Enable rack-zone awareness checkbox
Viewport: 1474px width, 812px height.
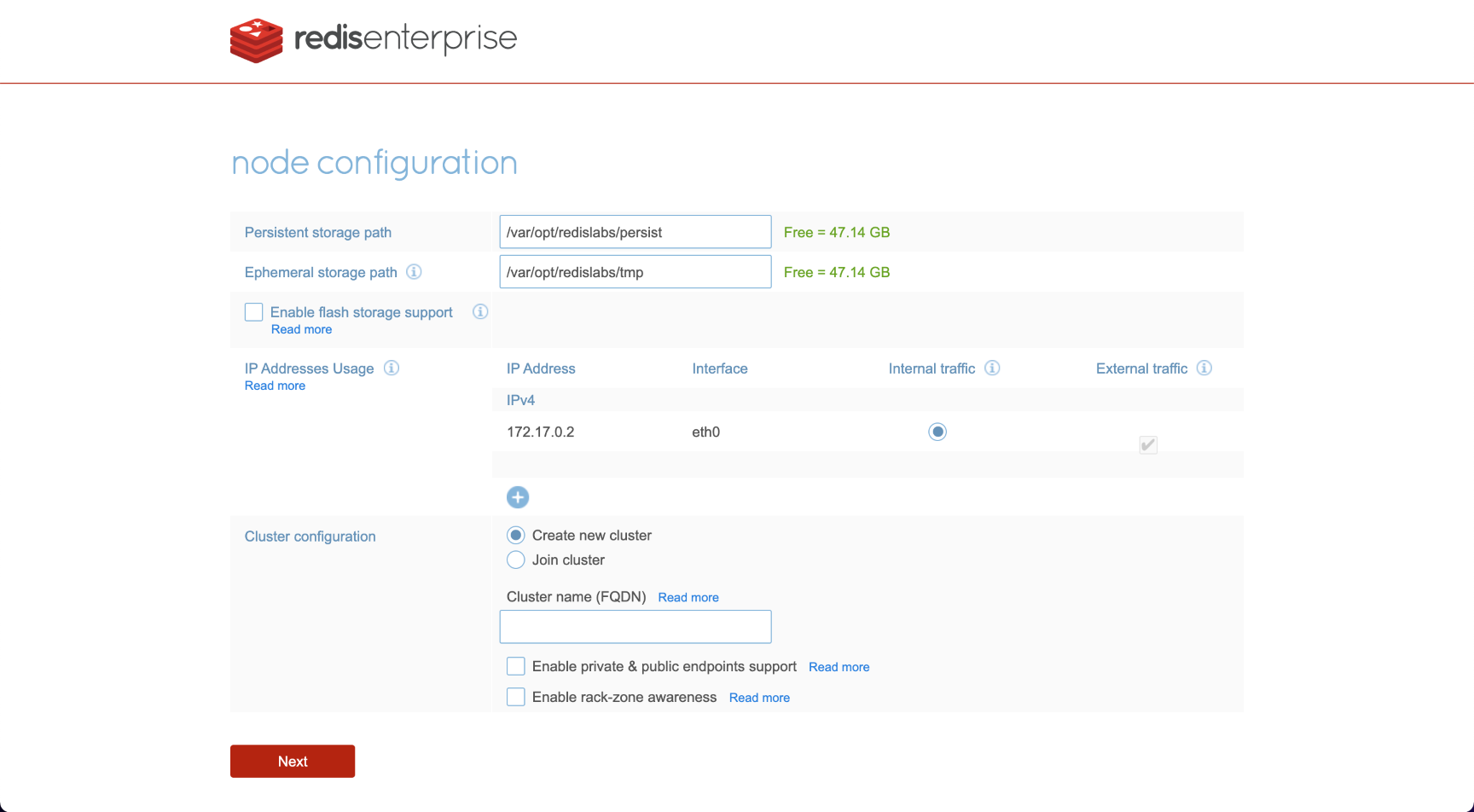[x=516, y=697]
